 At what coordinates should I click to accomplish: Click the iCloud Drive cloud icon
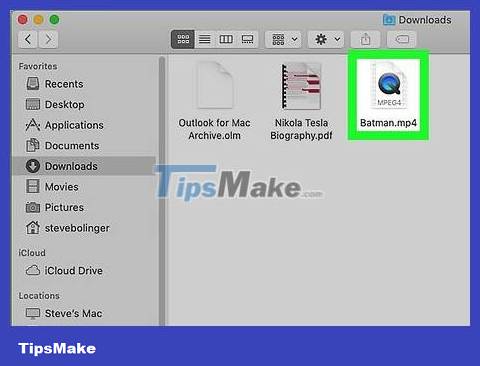click(x=33, y=270)
